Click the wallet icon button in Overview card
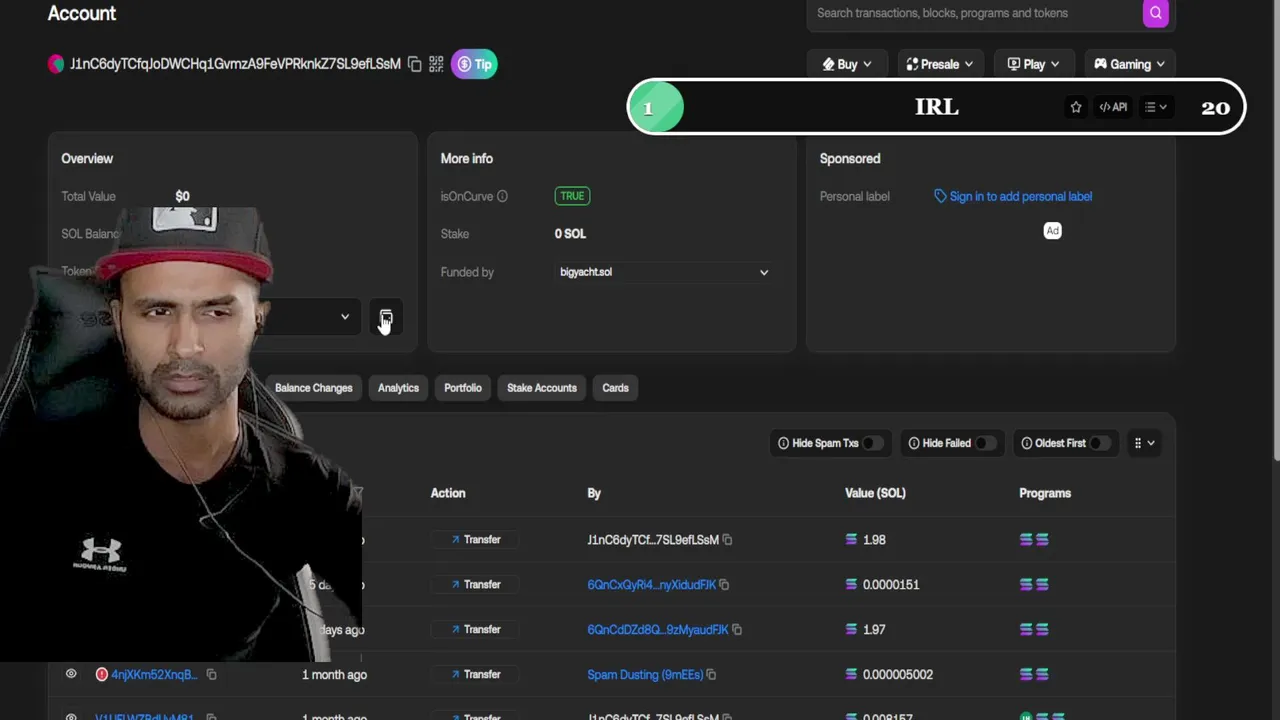The image size is (1280, 720). 386,318
